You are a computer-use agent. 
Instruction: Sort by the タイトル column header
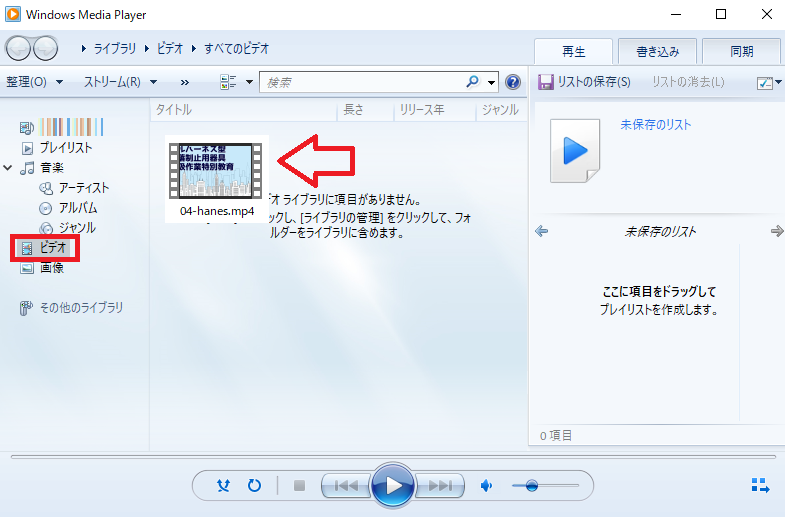pos(244,110)
